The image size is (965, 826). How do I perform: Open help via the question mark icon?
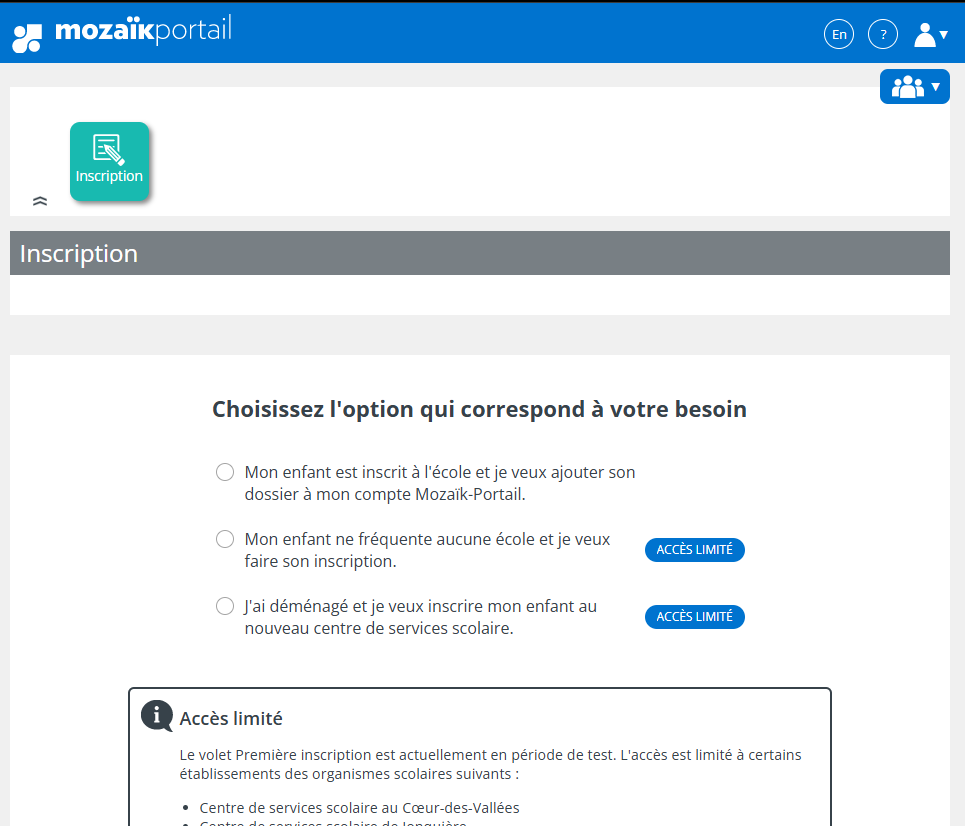(x=883, y=35)
